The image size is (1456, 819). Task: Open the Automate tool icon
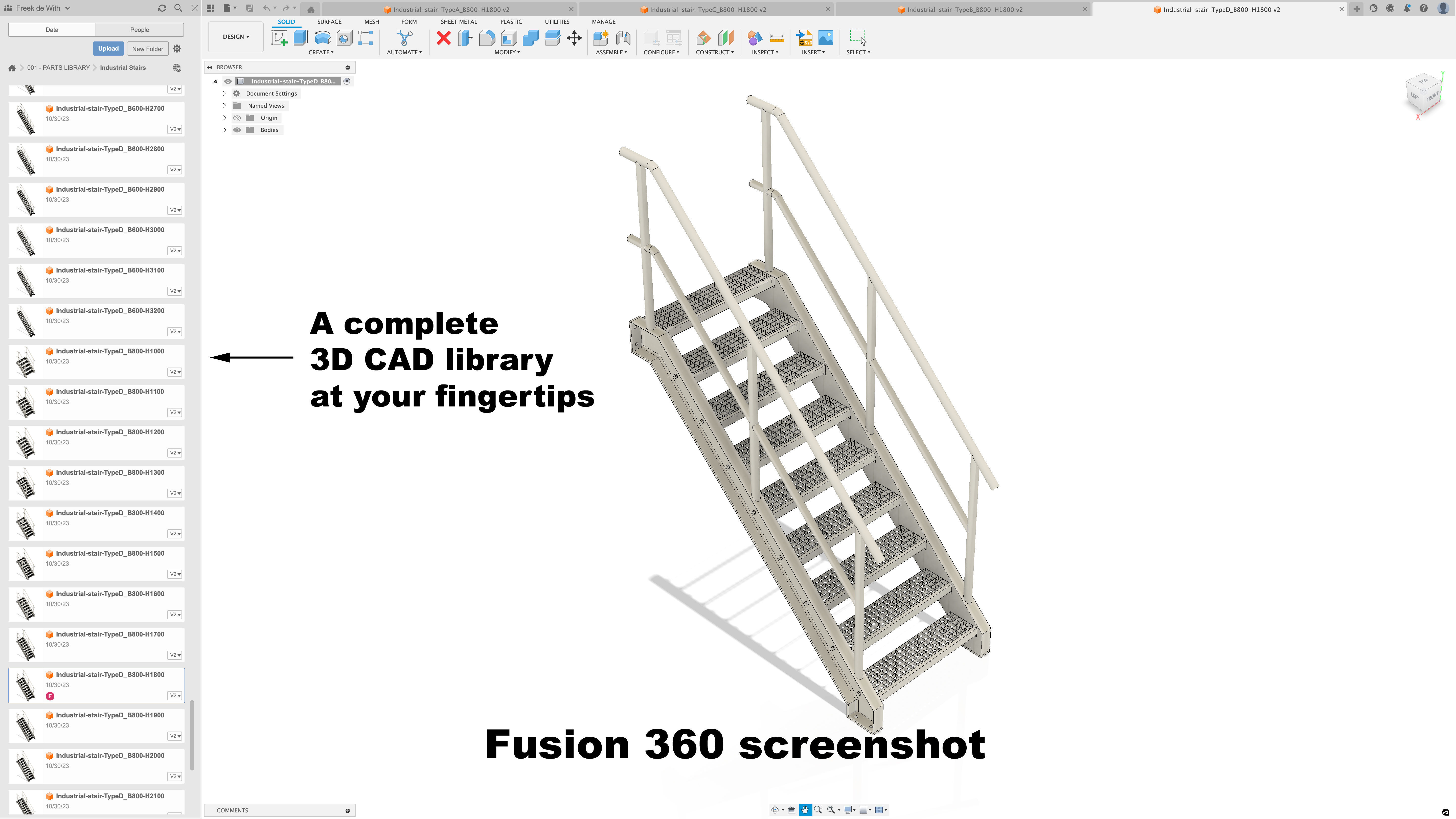405,38
